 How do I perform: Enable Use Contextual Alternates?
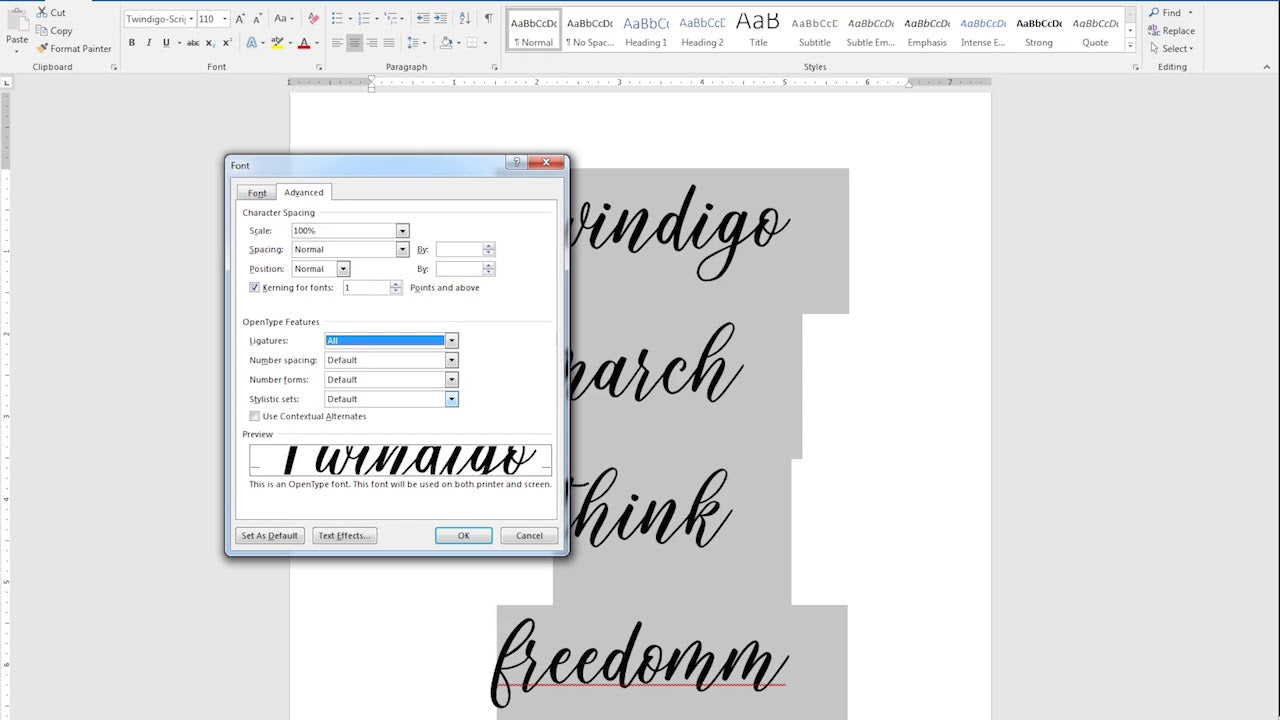(x=255, y=416)
